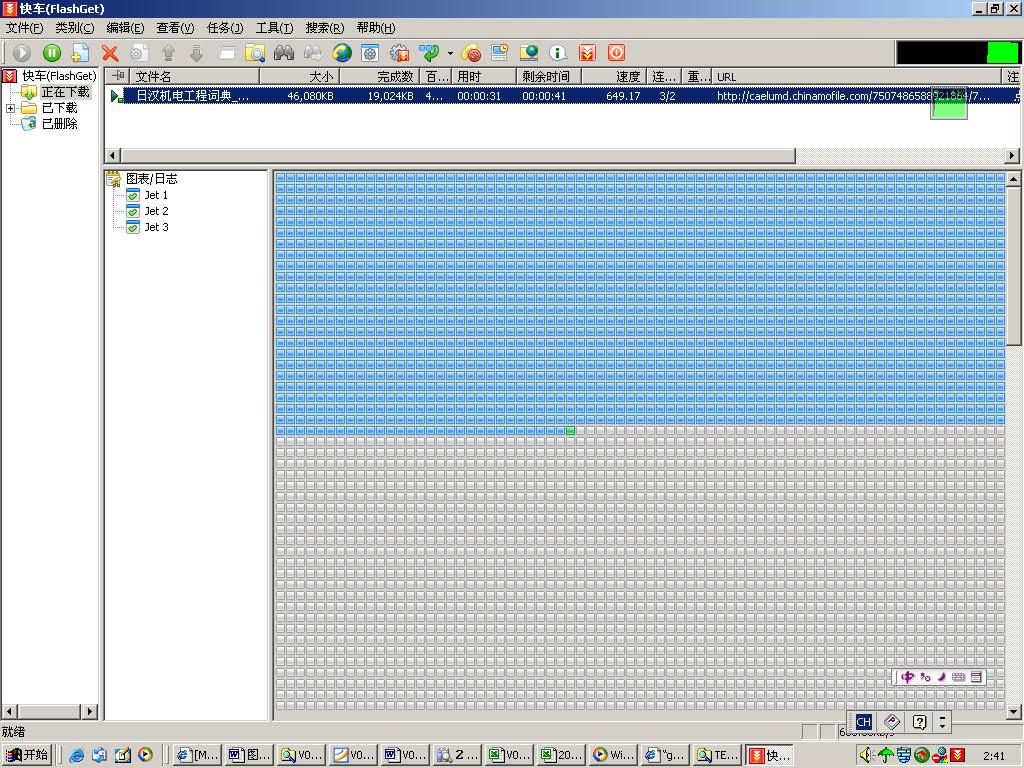Click the task list horizontal scrollbar left arrow
This screenshot has width=1024, height=768.
(112, 155)
